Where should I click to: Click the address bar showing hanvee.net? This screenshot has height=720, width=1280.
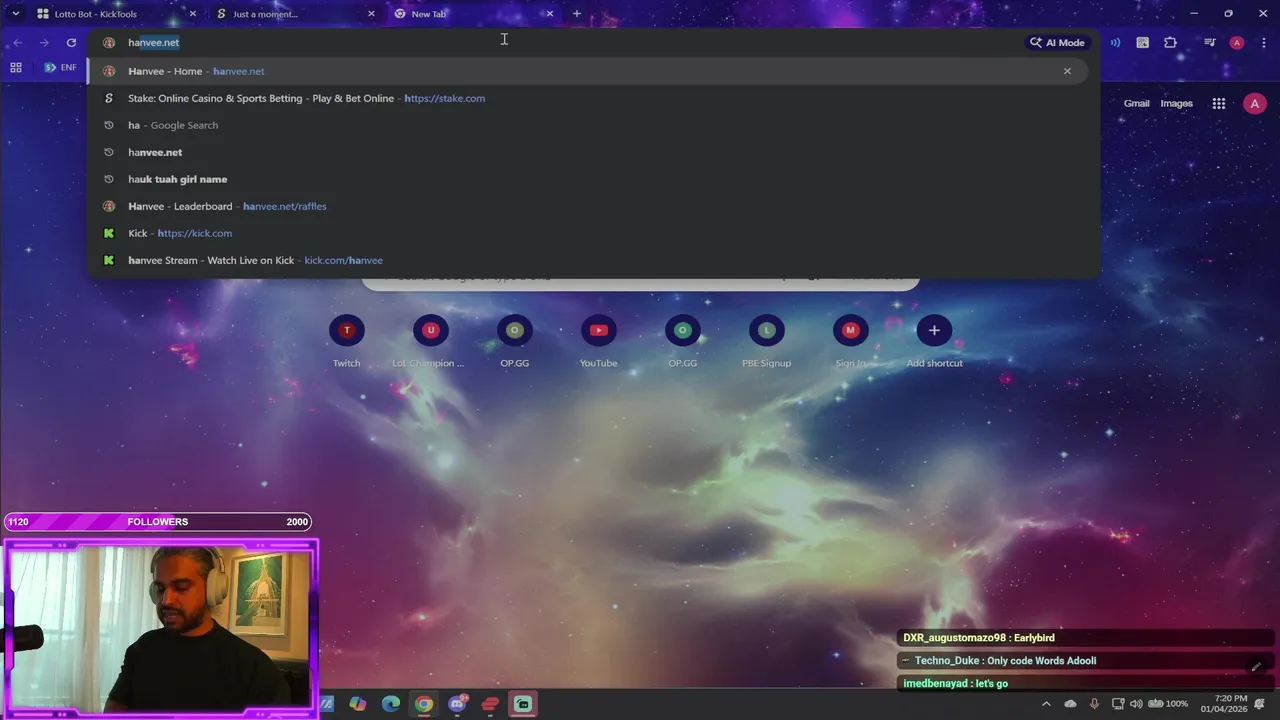click(560, 42)
